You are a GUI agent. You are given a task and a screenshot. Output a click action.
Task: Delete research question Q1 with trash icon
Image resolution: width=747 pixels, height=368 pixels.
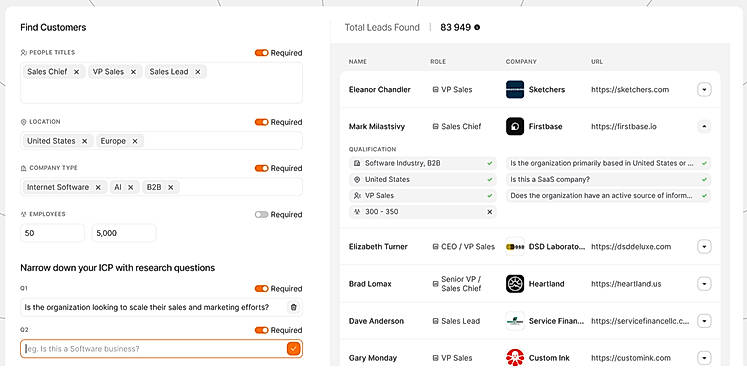tap(293, 307)
